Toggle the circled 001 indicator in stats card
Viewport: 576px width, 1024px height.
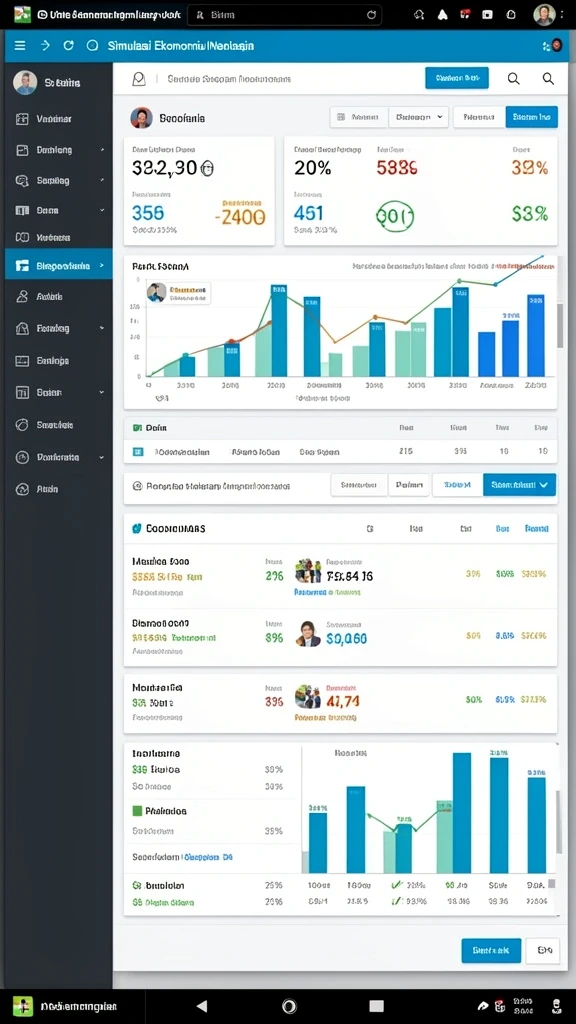coord(395,216)
